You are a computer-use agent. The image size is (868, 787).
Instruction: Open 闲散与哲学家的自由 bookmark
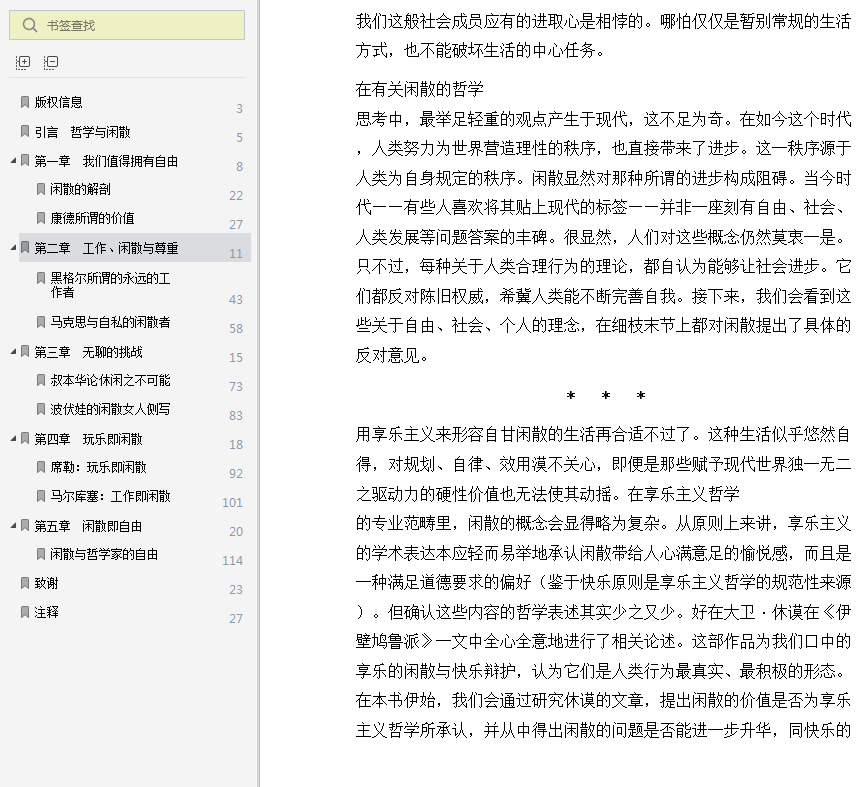coord(104,554)
